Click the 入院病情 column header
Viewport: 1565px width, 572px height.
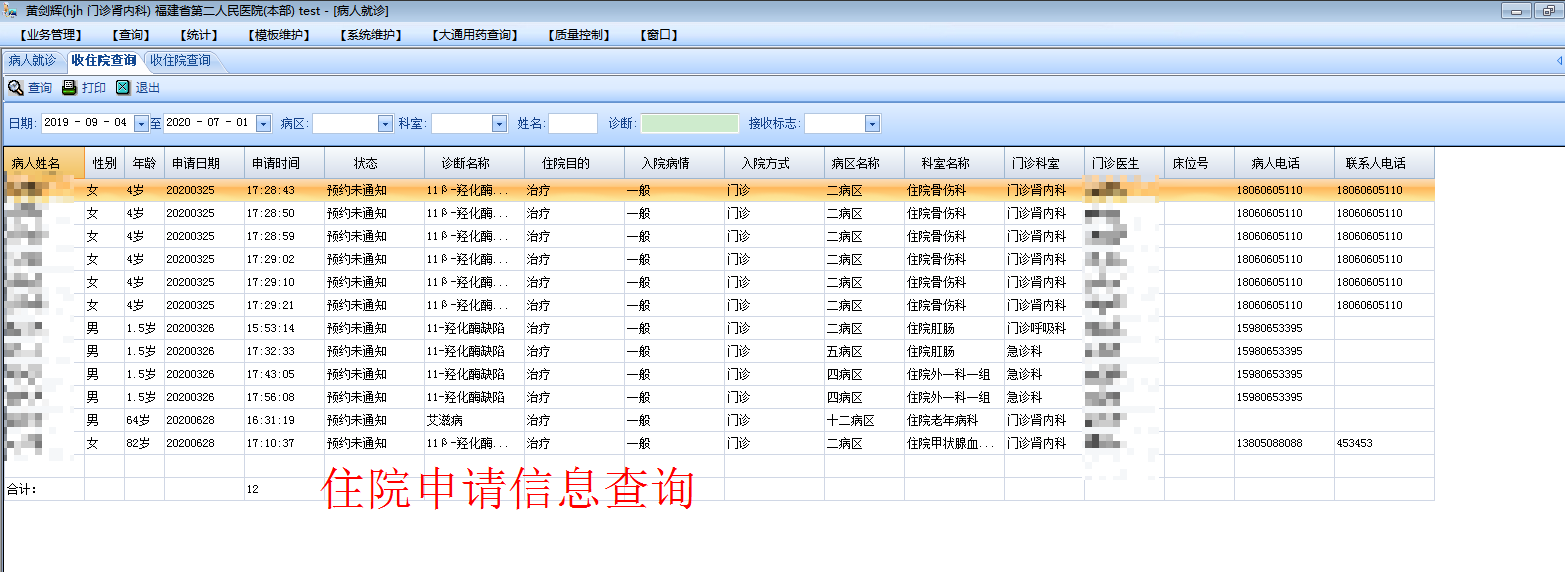point(674,163)
